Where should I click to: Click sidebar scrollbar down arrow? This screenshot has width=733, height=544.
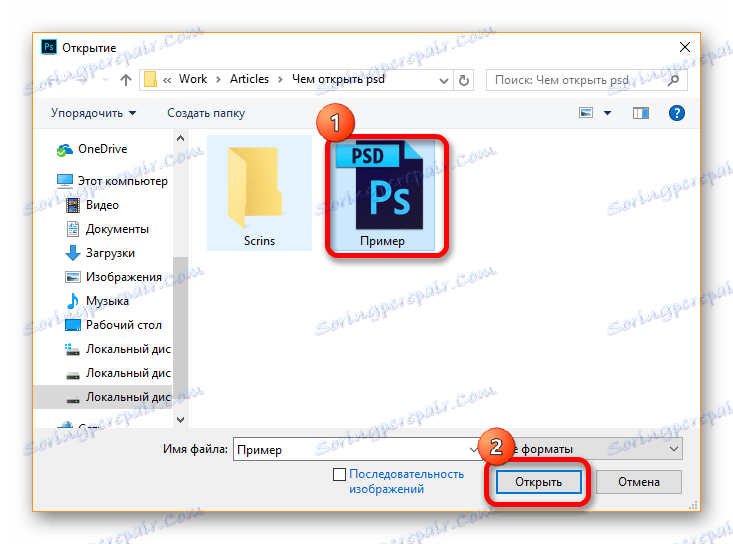coord(180,420)
